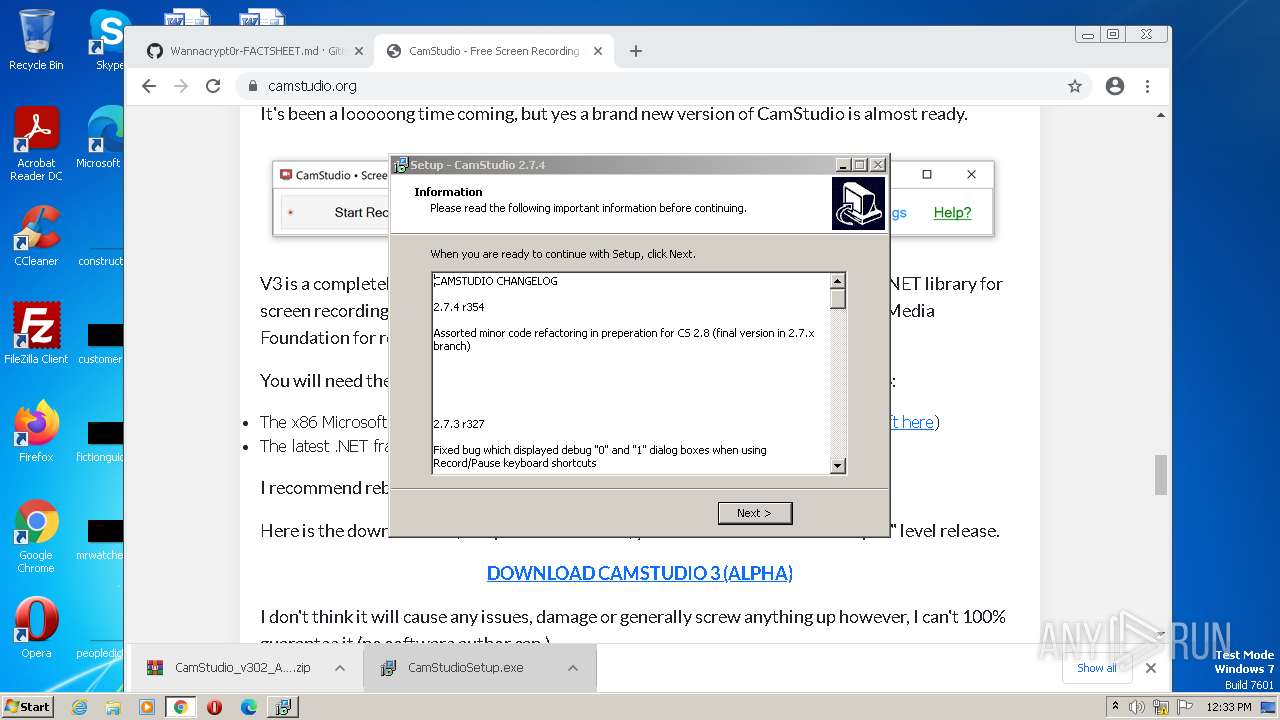Open Google Chrome desktop shortcut
1280x720 pixels.
pyautogui.click(x=36, y=537)
